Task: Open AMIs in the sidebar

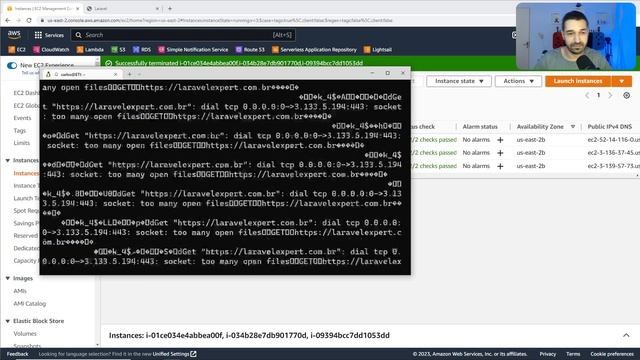Action: 20,291
